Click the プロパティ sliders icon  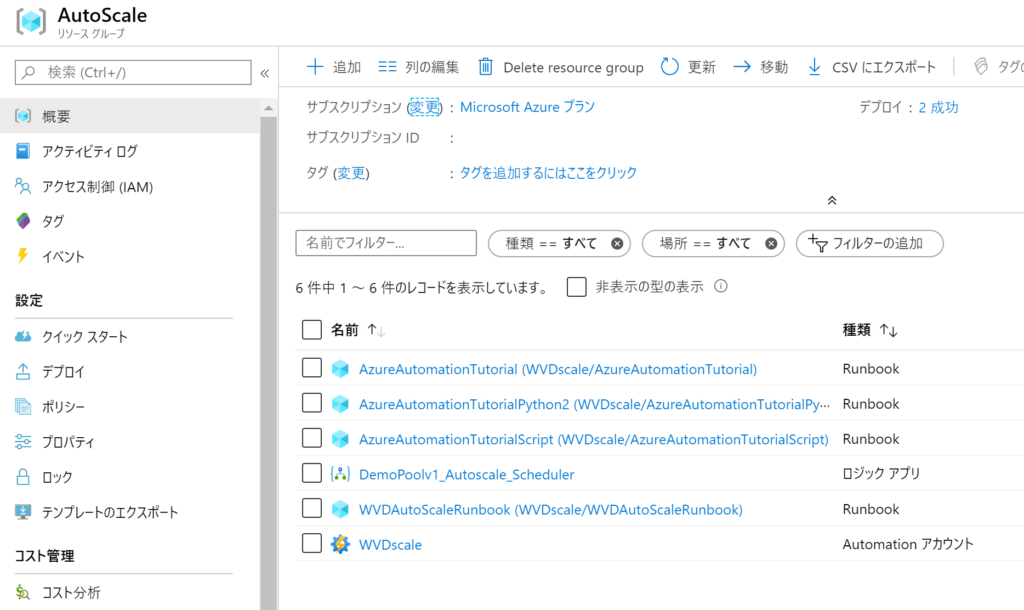click(23, 441)
